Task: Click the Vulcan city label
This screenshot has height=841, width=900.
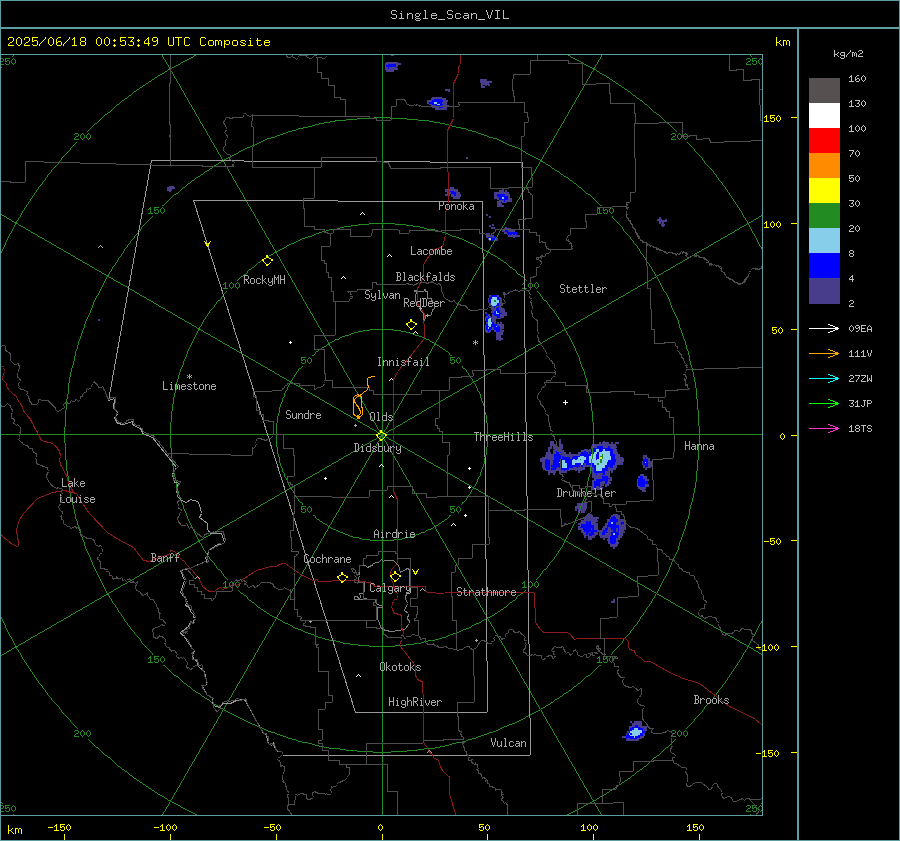Action: click(x=508, y=743)
